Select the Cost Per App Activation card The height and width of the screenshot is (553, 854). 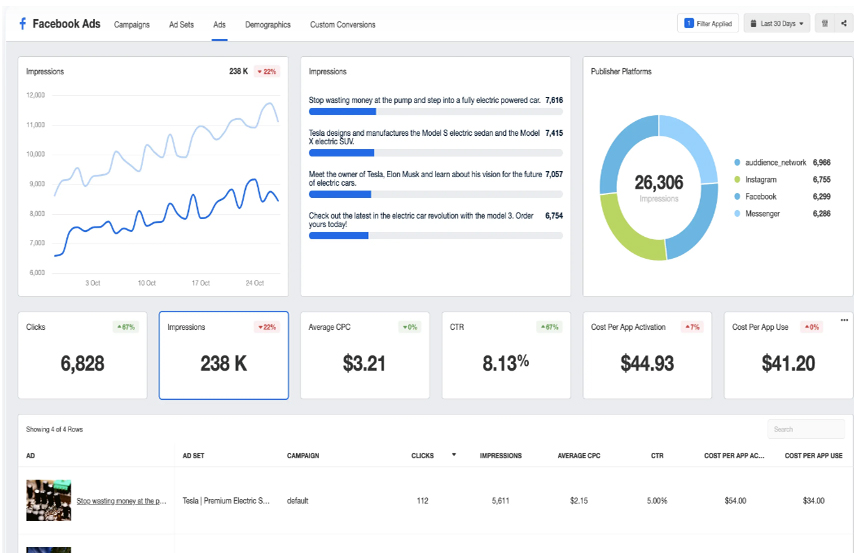[647, 355]
